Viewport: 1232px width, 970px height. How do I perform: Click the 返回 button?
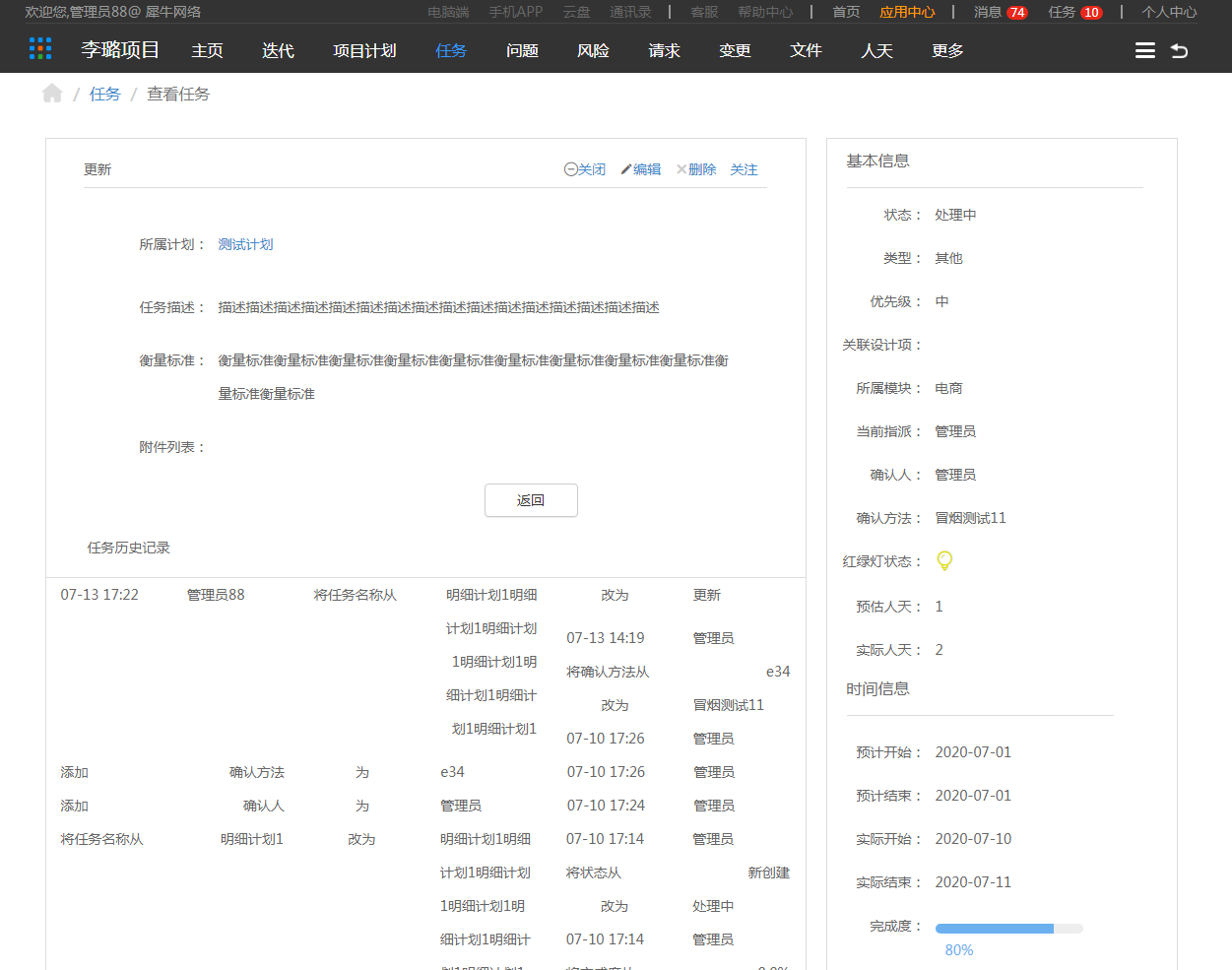[531, 500]
